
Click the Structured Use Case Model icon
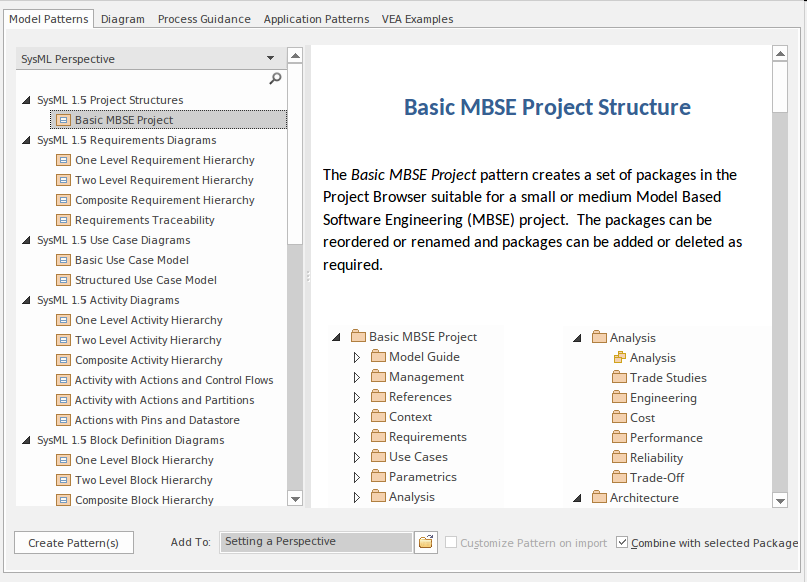(63, 280)
